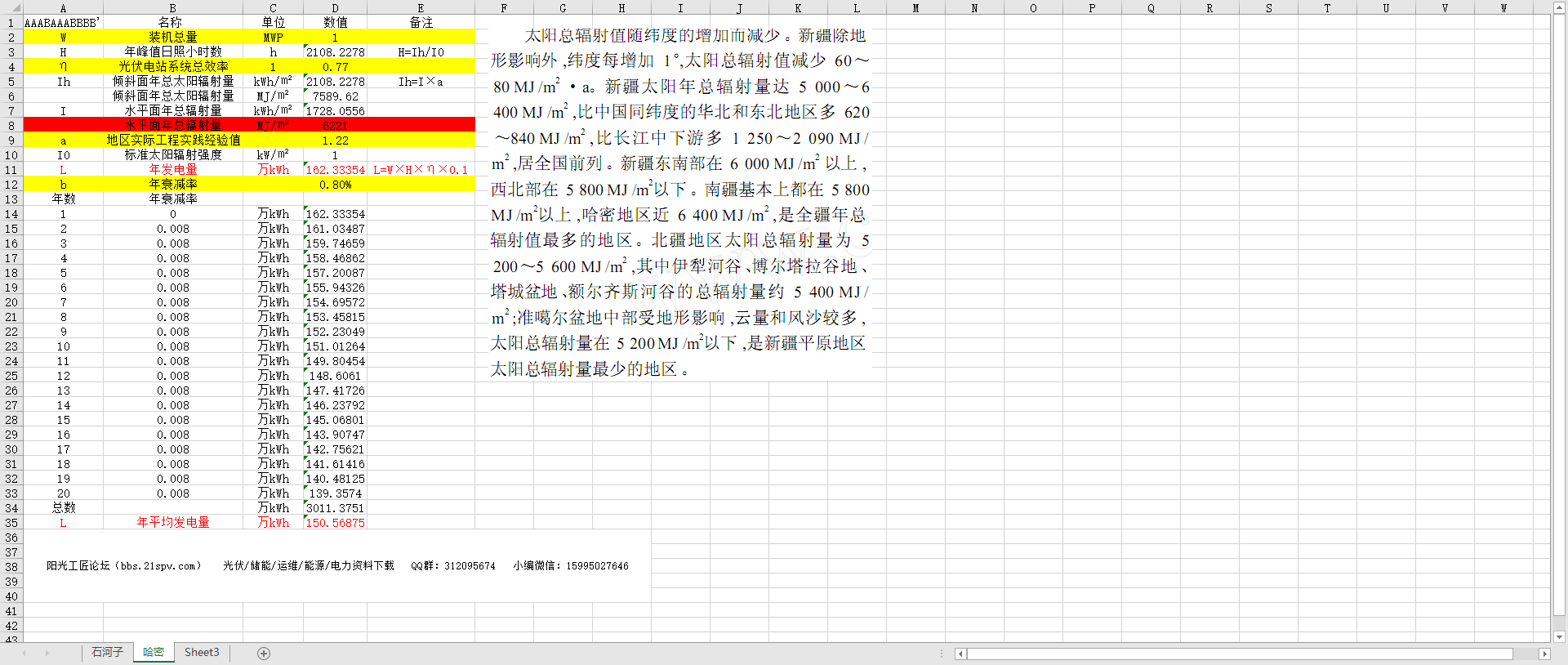This screenshot has height=665, width=1568.
Task: Click the value 1.22
Action: click(335, 141)
